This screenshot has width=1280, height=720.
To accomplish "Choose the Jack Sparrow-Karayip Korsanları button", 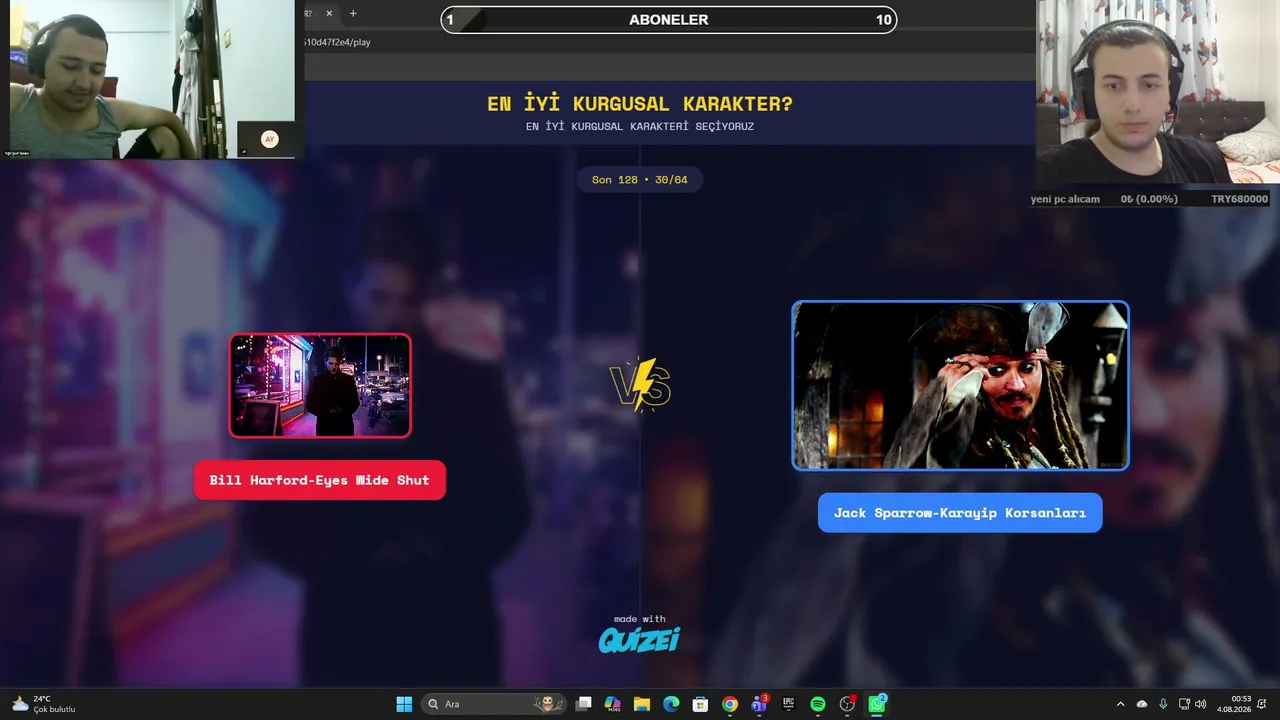I will point(960,513).
